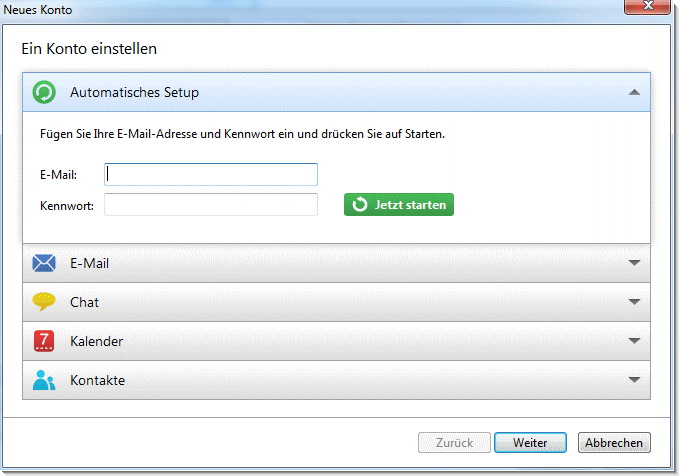Select the Kontakte section header label
This screenshot has height=476, width=679.
pyautogui.click(x=97, y=380)
